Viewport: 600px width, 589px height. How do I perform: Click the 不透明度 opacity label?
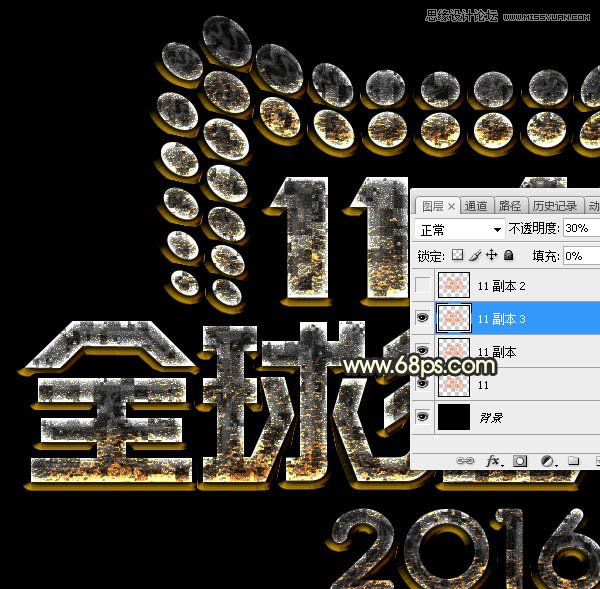point(533,228)
